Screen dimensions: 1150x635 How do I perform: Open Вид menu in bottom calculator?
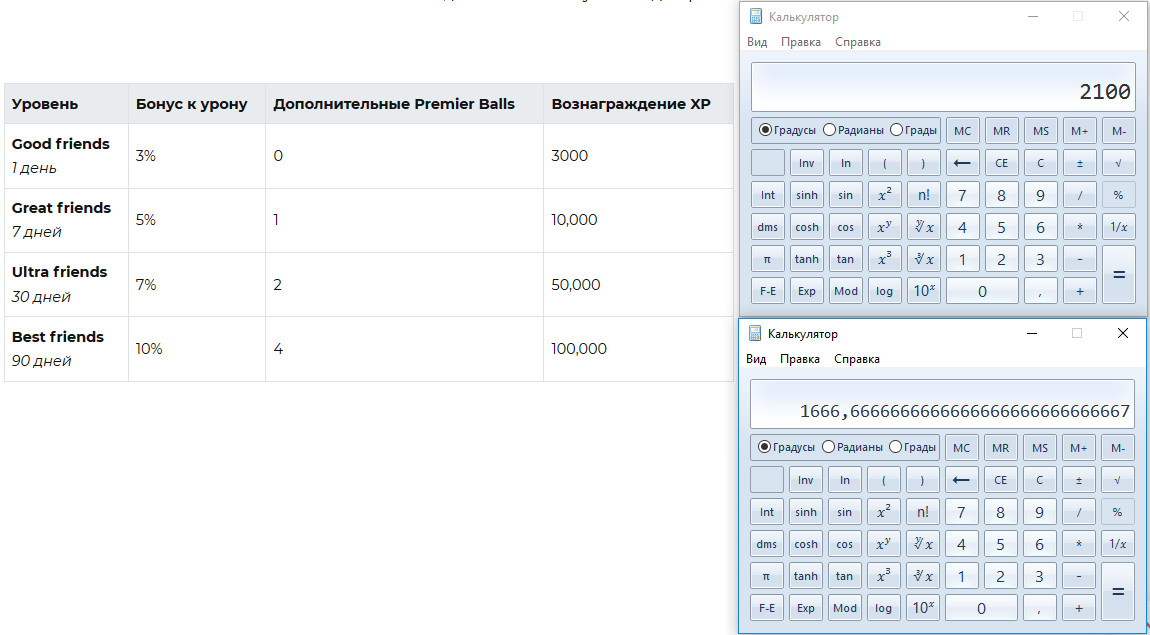click(756, 359)
